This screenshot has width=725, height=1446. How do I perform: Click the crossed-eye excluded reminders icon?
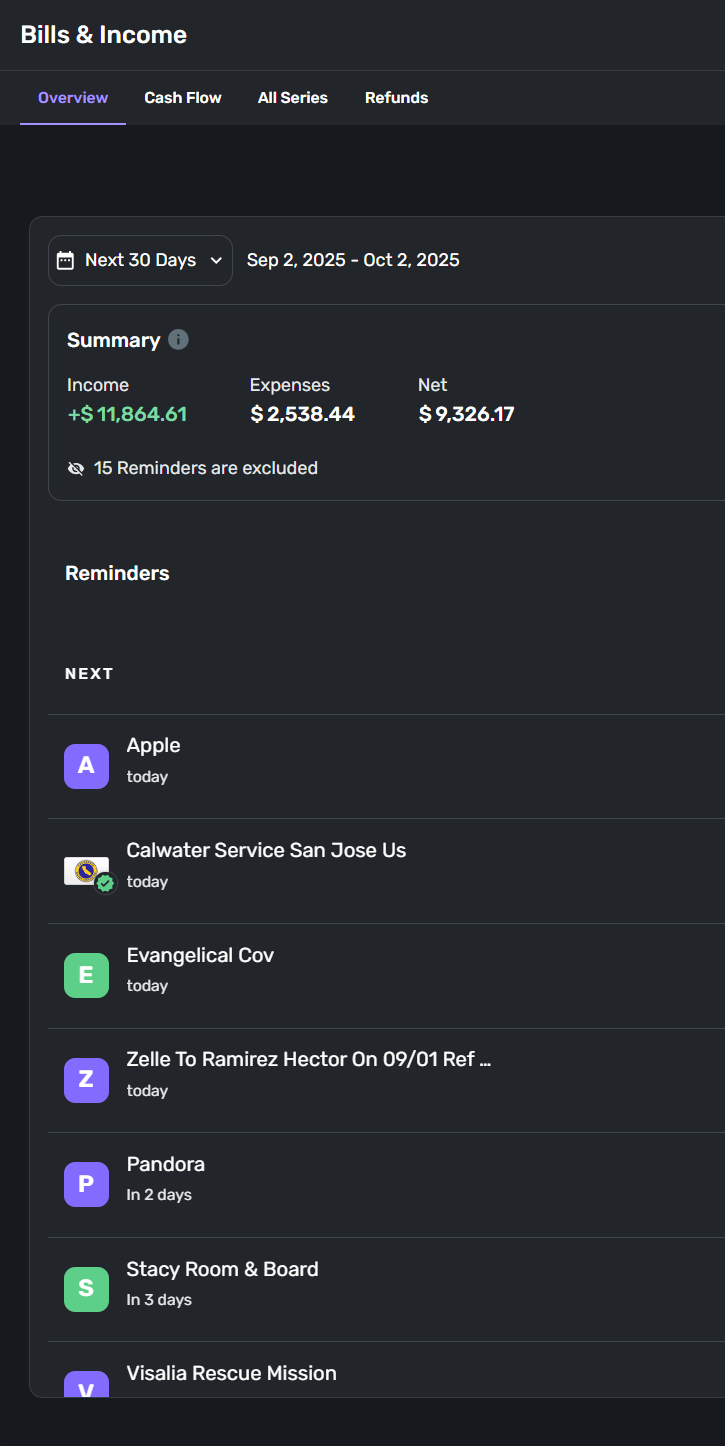click(76, 468)
